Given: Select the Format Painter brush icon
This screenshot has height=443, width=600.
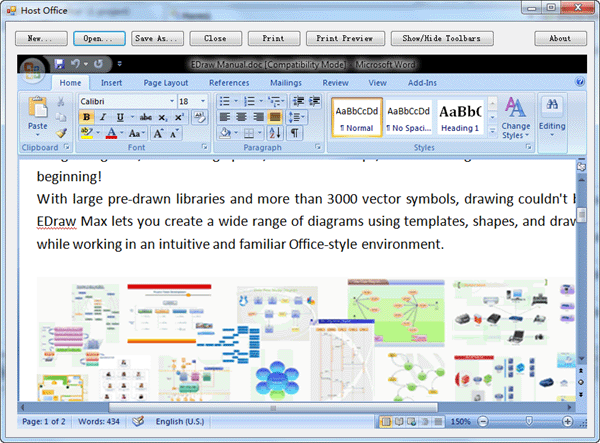Looking at the screenshot, I should tap(61, 133).
